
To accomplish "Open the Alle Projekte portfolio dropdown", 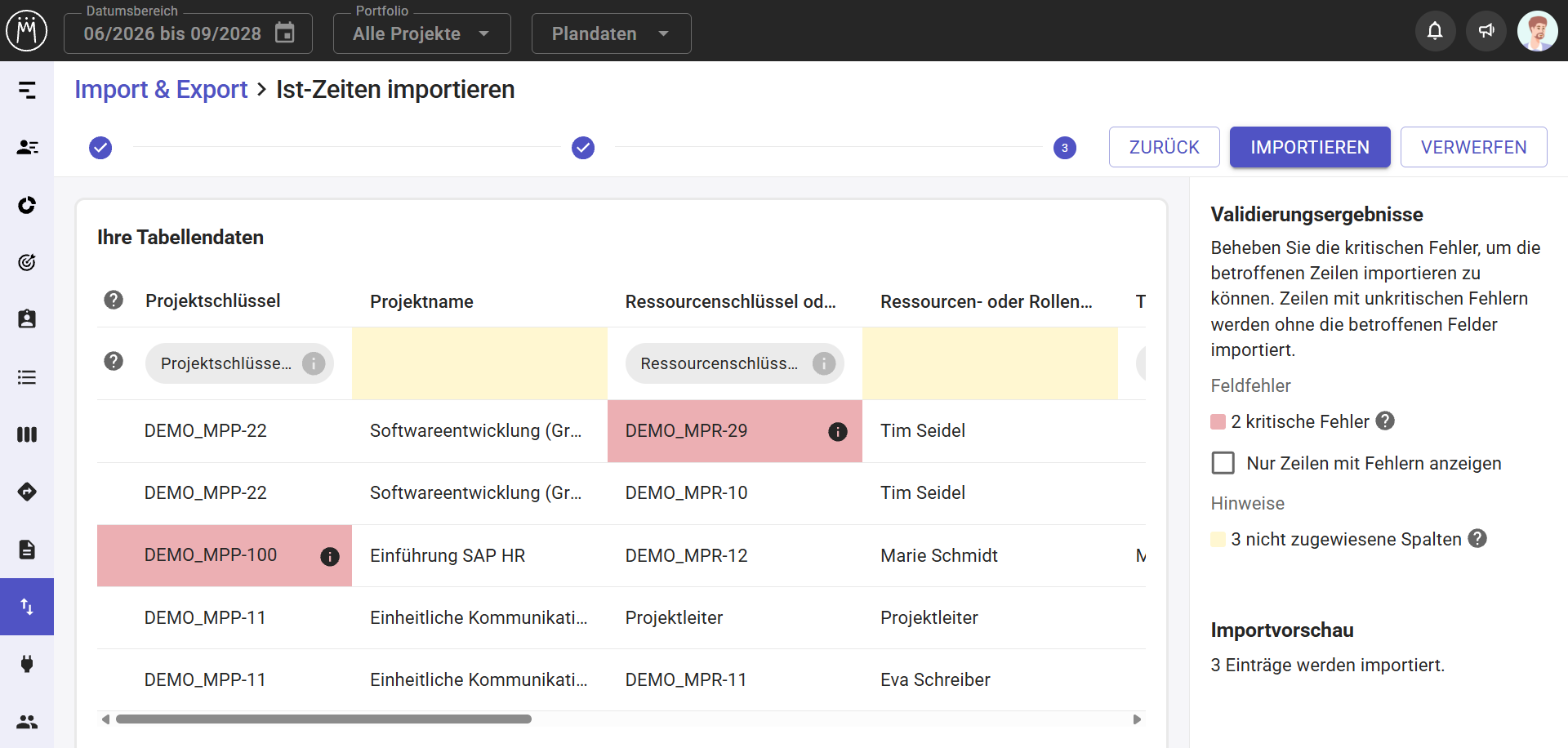I will (422, 33).
